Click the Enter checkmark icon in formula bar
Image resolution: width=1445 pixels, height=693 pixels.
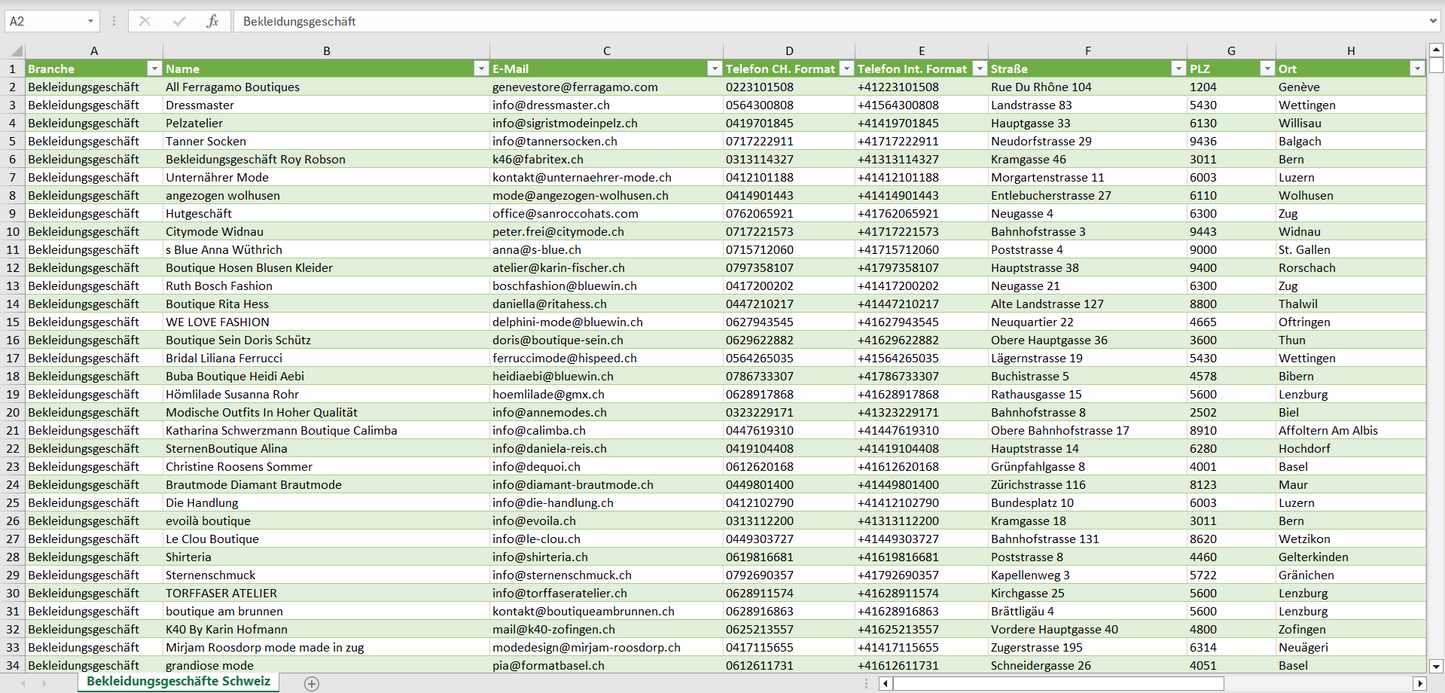click(x=179, y=21)
